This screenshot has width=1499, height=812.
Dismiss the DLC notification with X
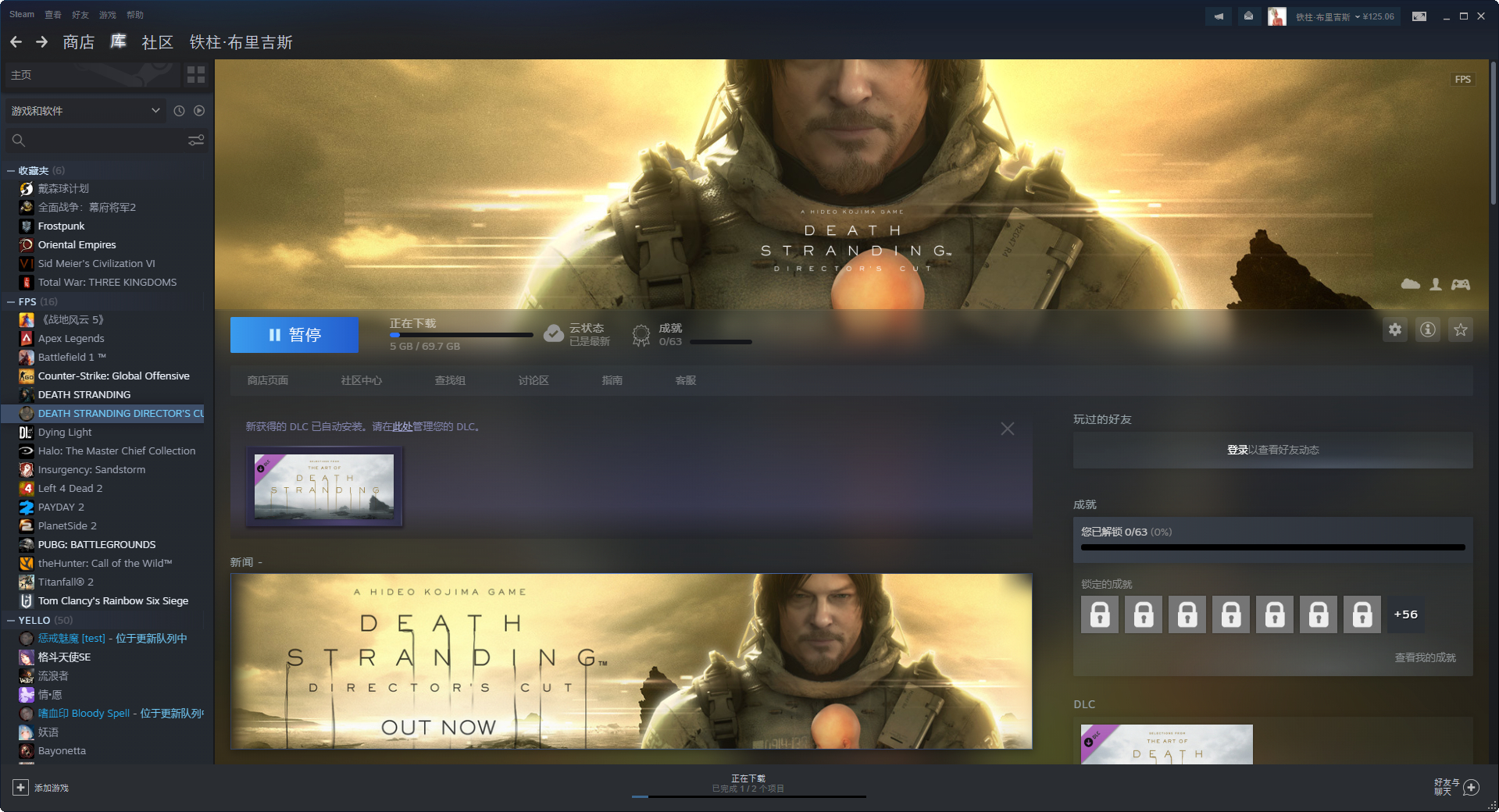[1008, 429]
